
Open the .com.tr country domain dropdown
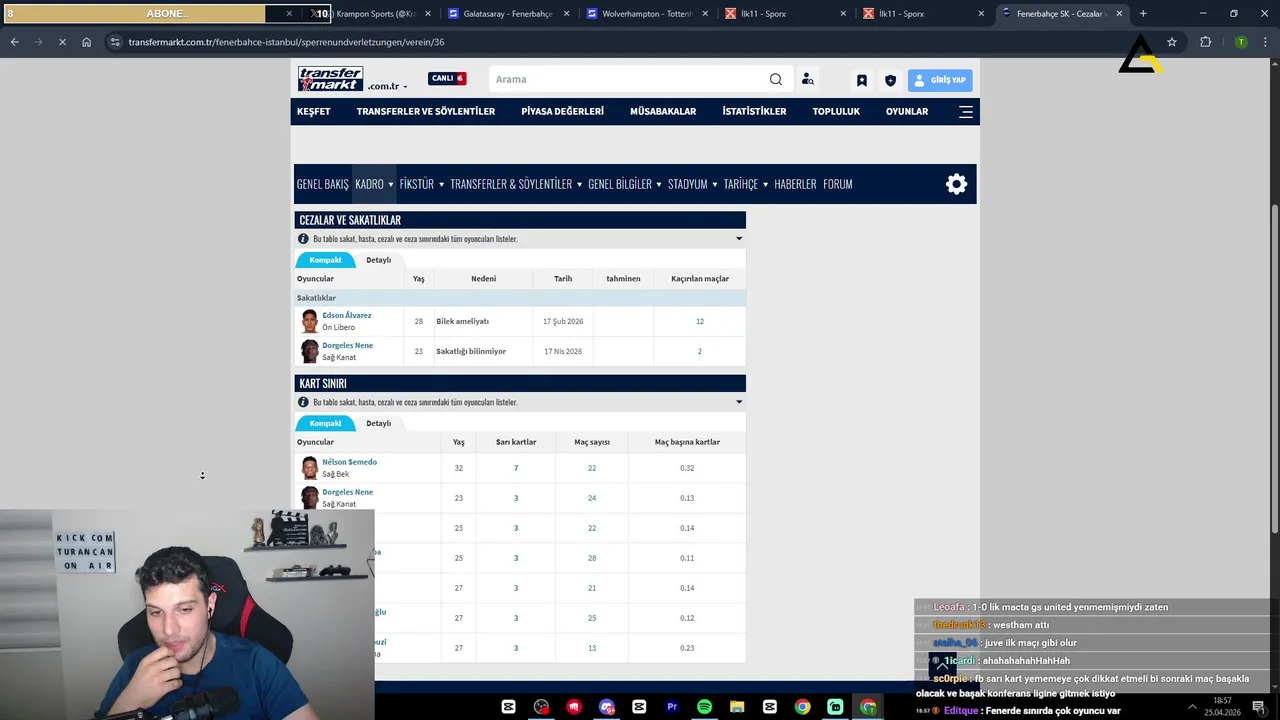click(x=388, y=87)
